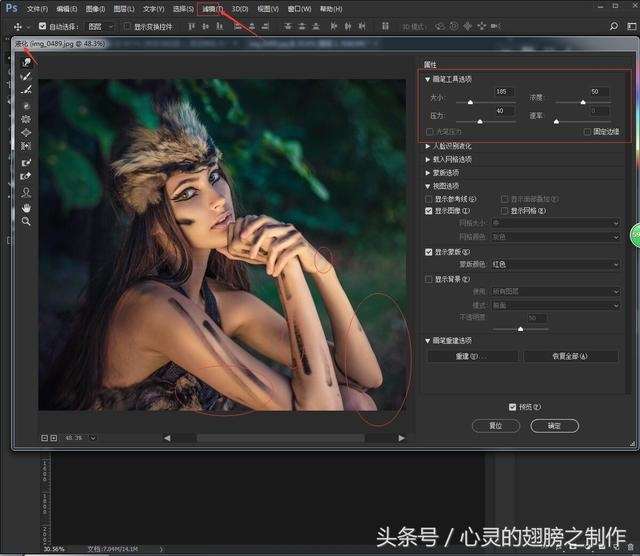This screenshot has height=556, width=640.
Task: Enable the 显示参考线 checkbox
Action: point(429,199)
